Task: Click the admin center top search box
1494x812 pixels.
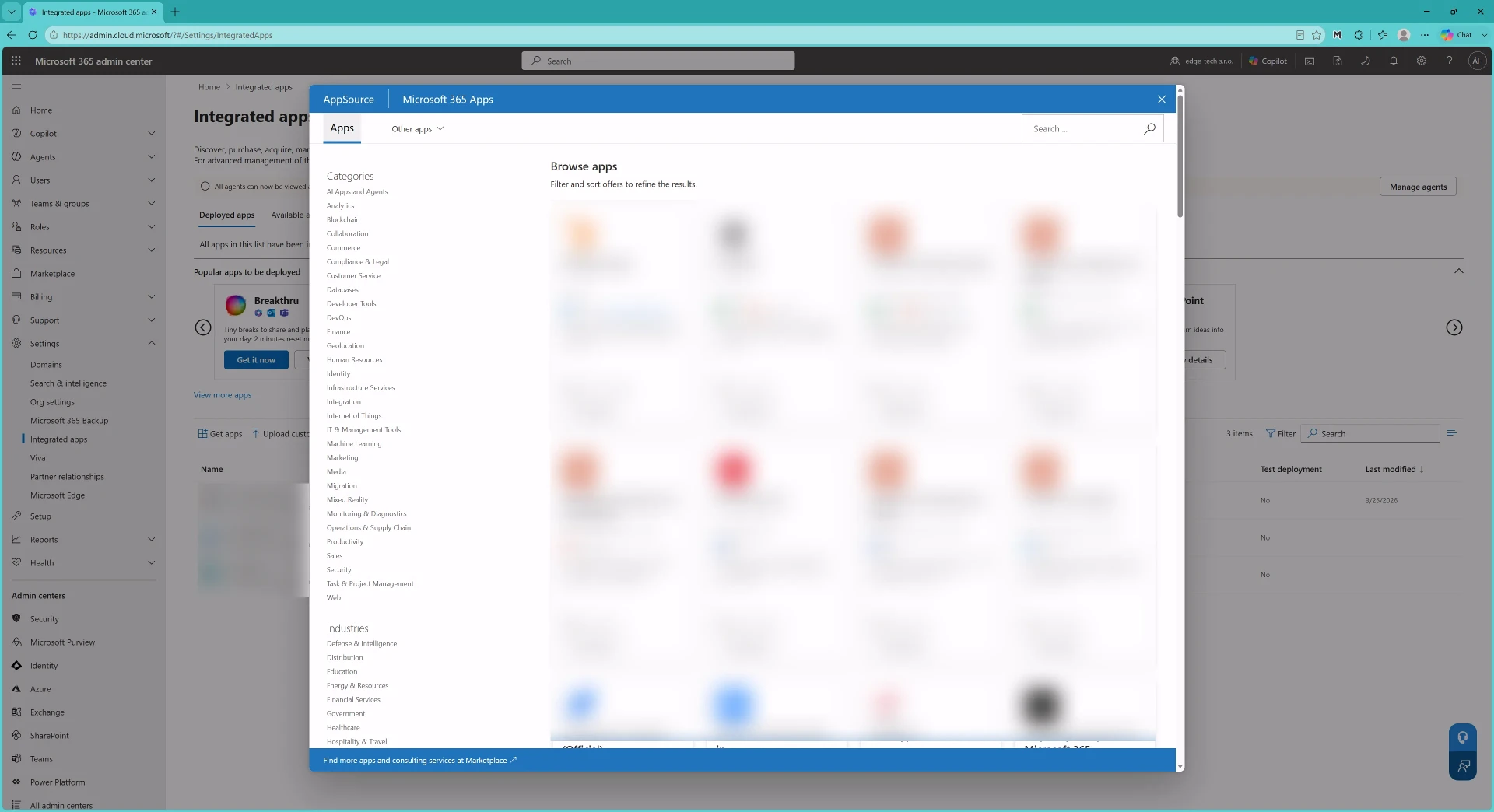Action: 658,61
